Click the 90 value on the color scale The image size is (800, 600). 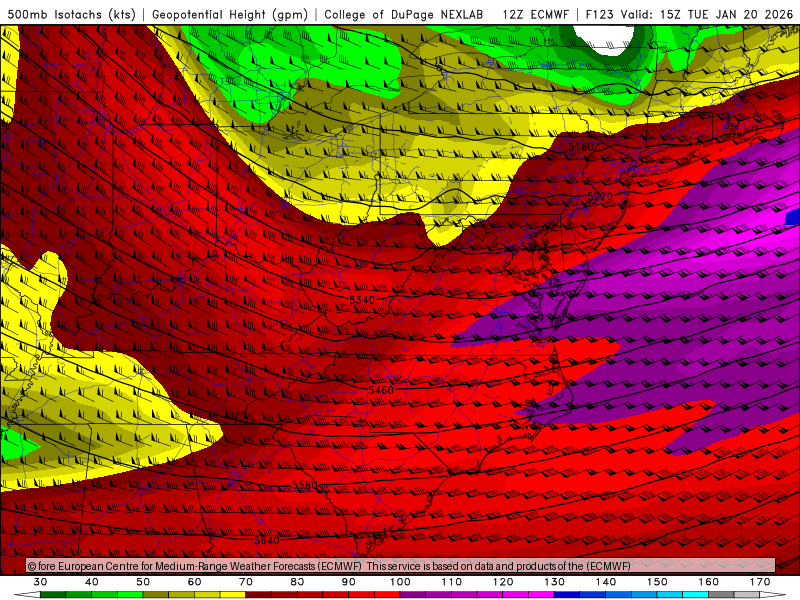pyautogui.click(x=349, y=582)
